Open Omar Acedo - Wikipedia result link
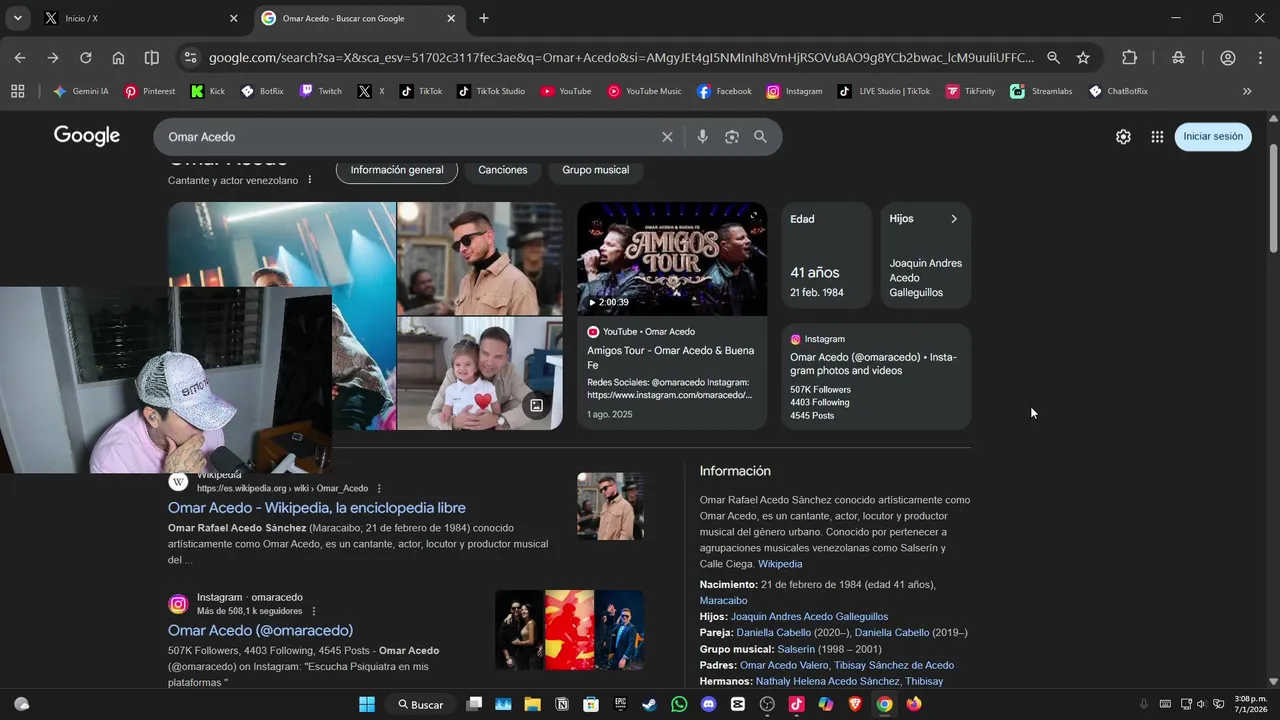 [x=317, y=508]
